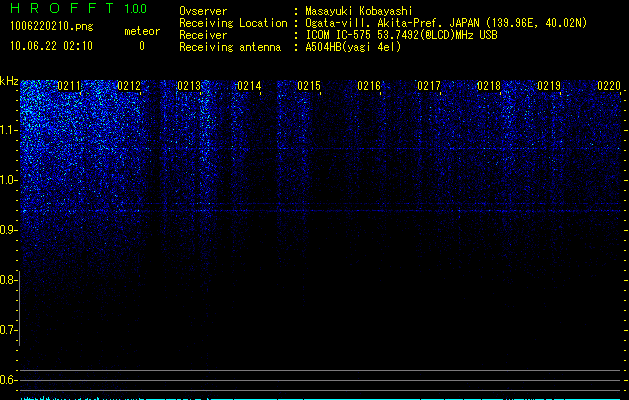Click the ICOM IC-575 receiver details
This screenshot has width=629, height=400.
point(401,35)
